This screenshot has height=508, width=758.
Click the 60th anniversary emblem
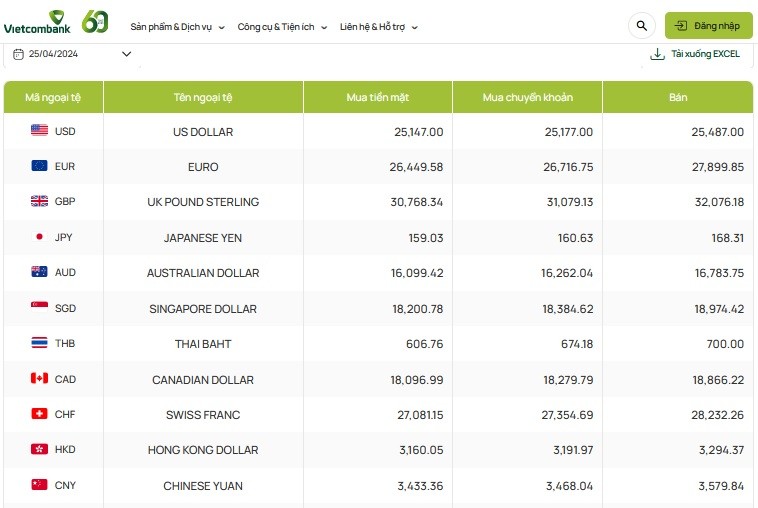95,20
